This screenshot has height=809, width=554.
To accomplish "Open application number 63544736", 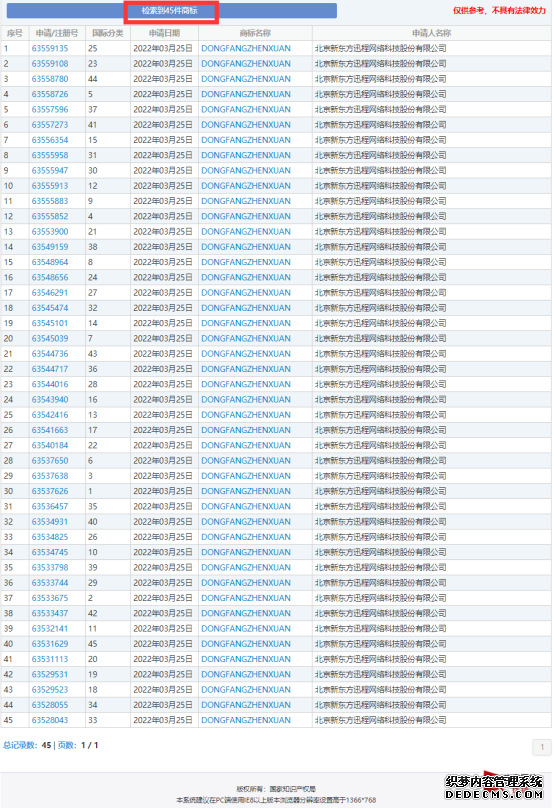I will pyautogui.click(x=50, y=354).
